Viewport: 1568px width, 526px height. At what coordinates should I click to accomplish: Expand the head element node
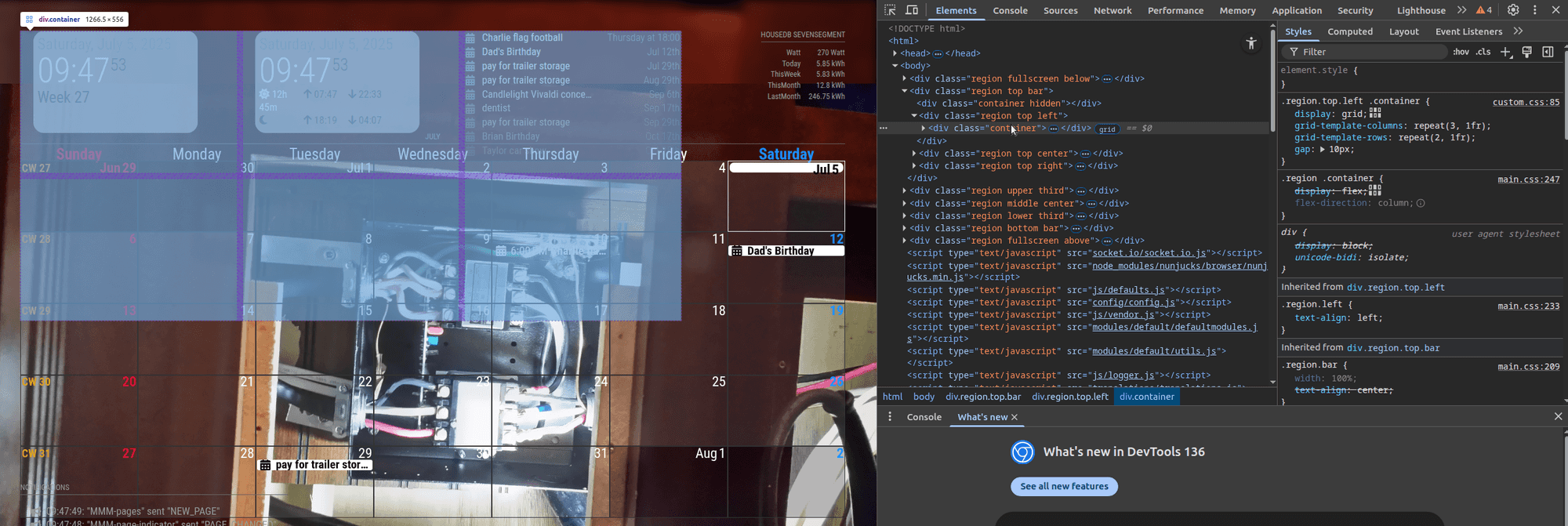(895, 53)
